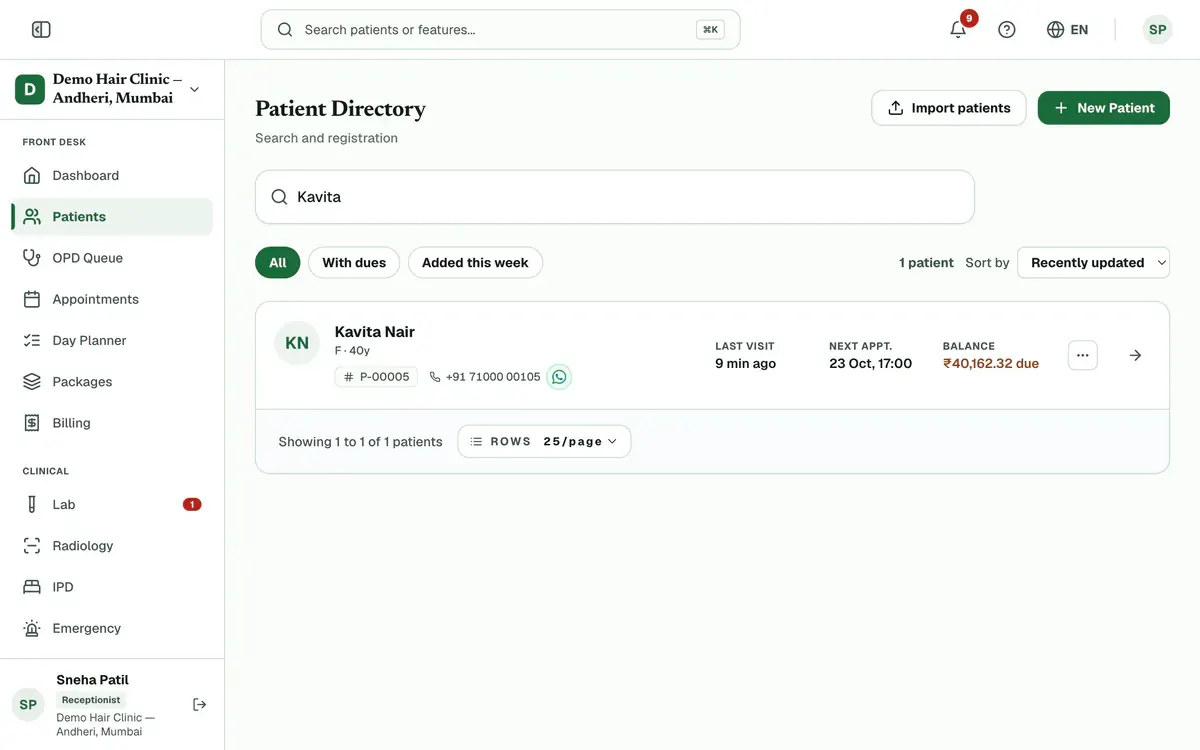Viewport: 1200px width, 750px height.
Task: Click the globe language icon
Action: [1055, 30]
